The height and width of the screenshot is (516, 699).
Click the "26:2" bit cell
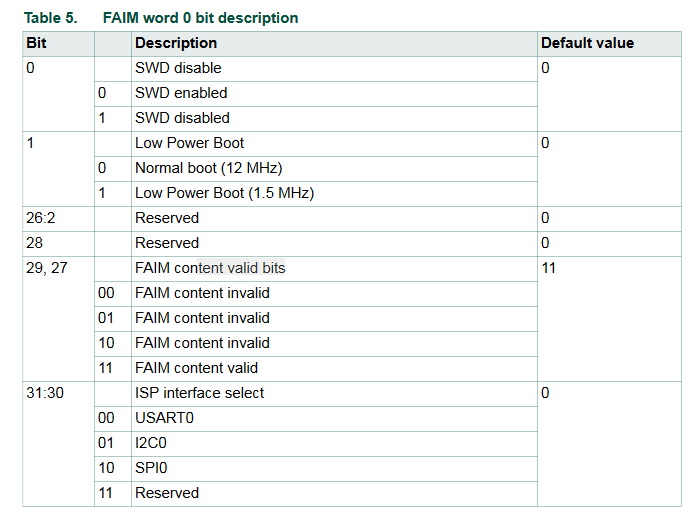tap(42, 218)
